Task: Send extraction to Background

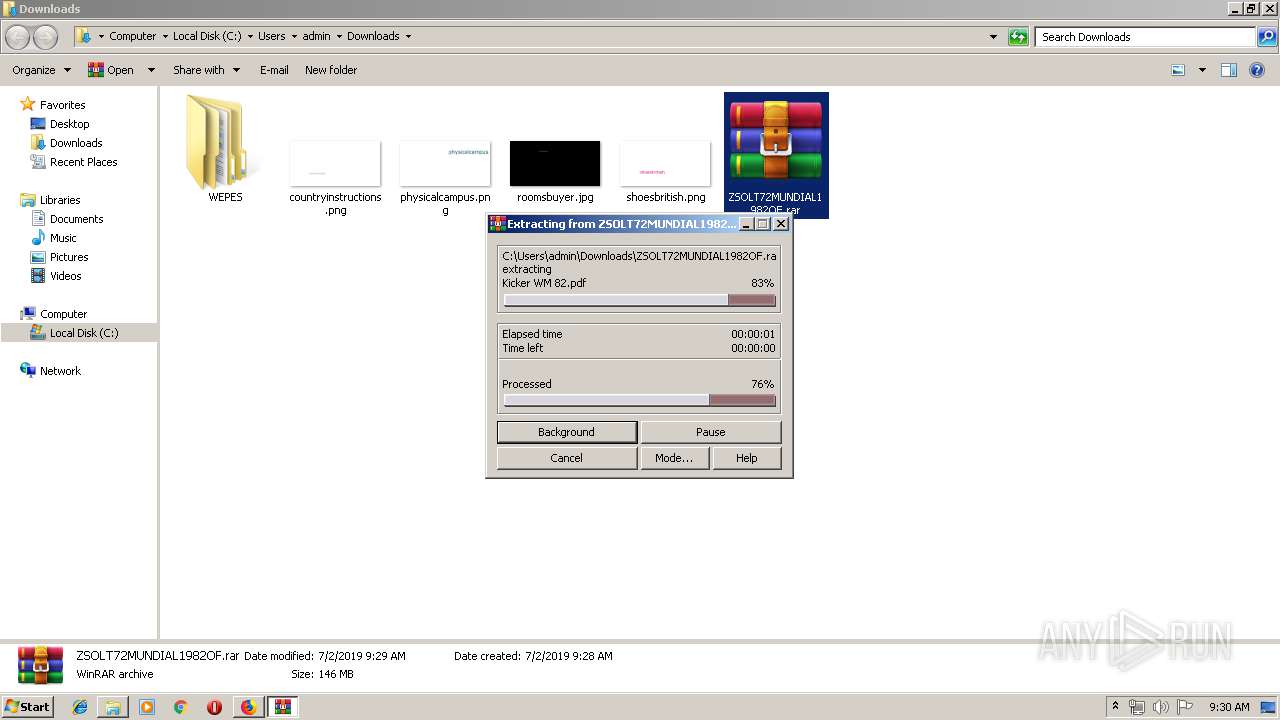Action: pyautogui.click(x=566, y=432)
